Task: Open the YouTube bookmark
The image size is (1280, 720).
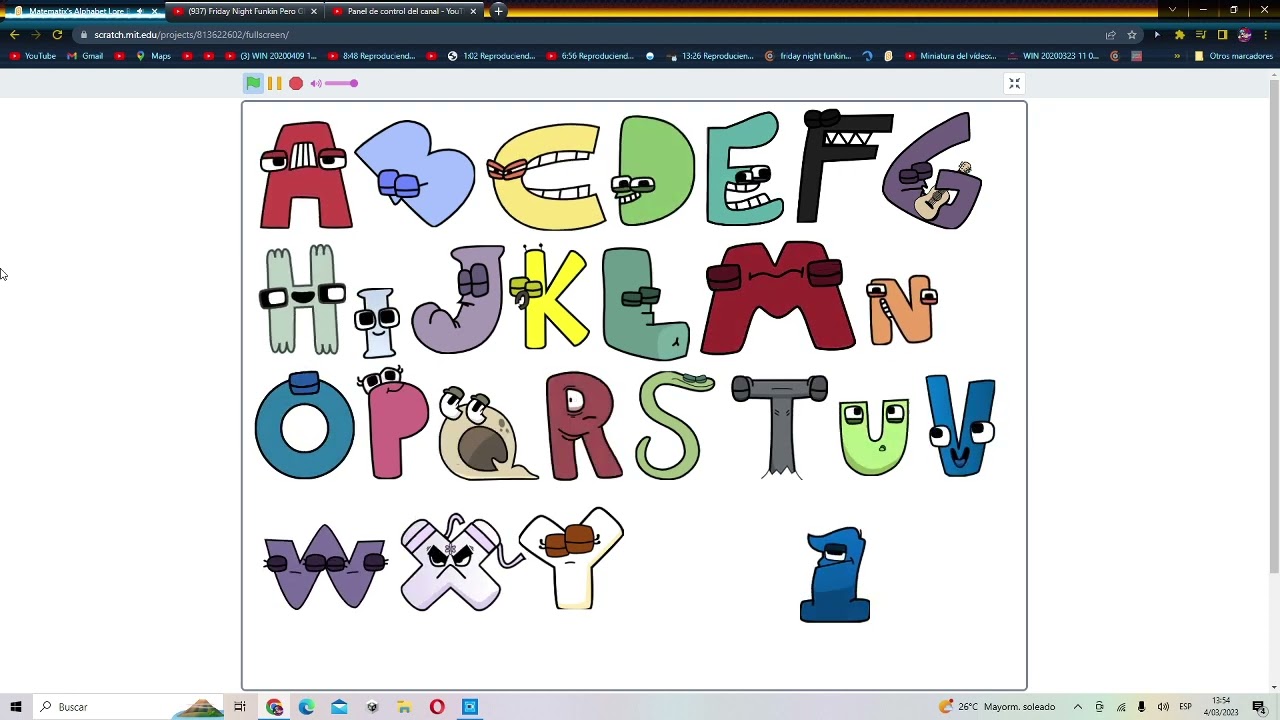Action: click(x=33, y=56)
